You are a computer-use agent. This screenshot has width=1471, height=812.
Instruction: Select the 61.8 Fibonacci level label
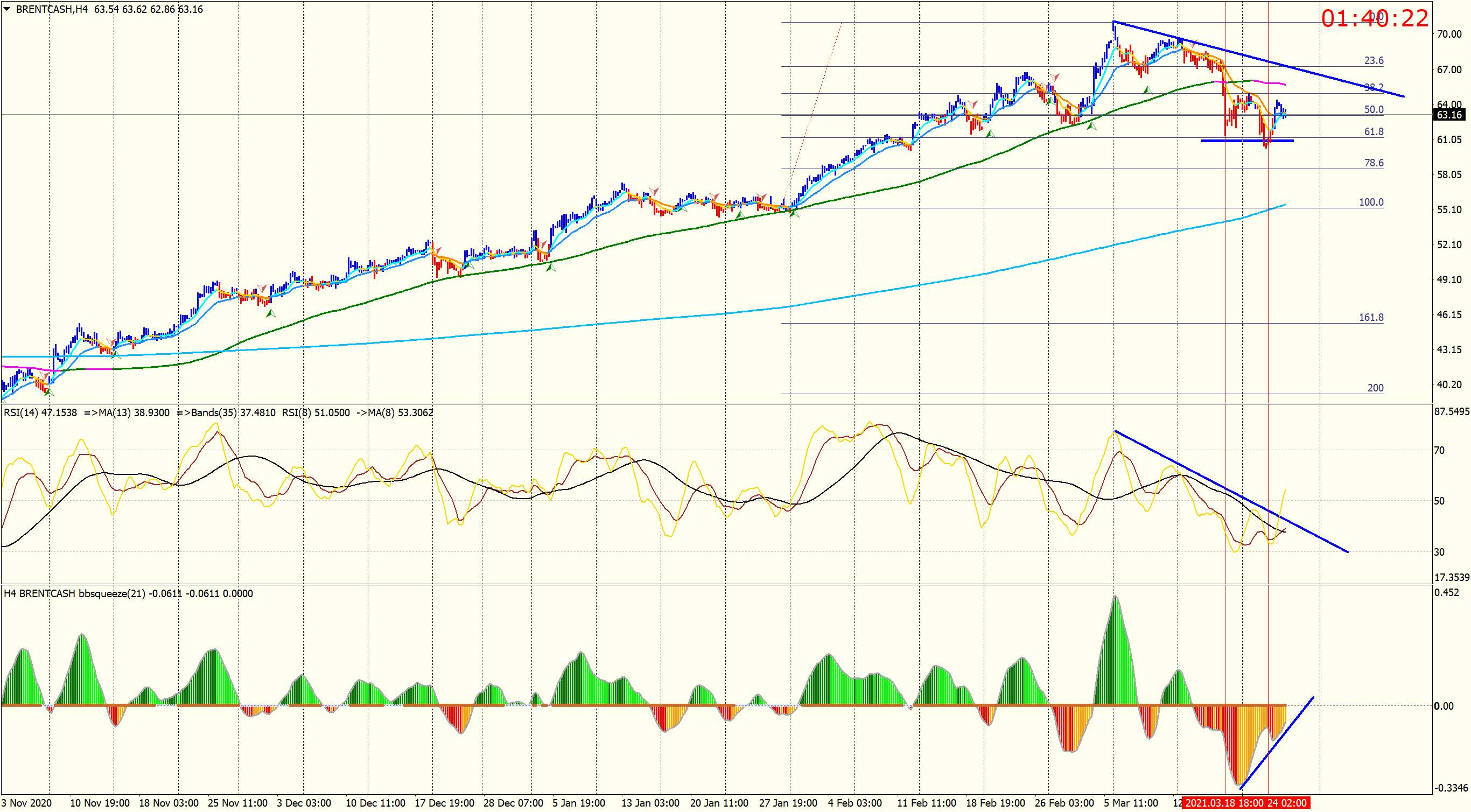[1374, 132]
